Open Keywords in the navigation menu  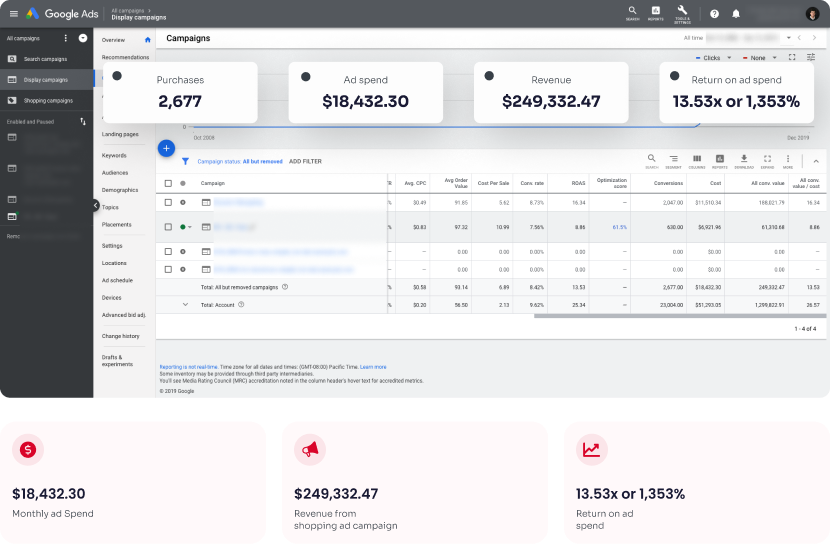click(114, 155)
